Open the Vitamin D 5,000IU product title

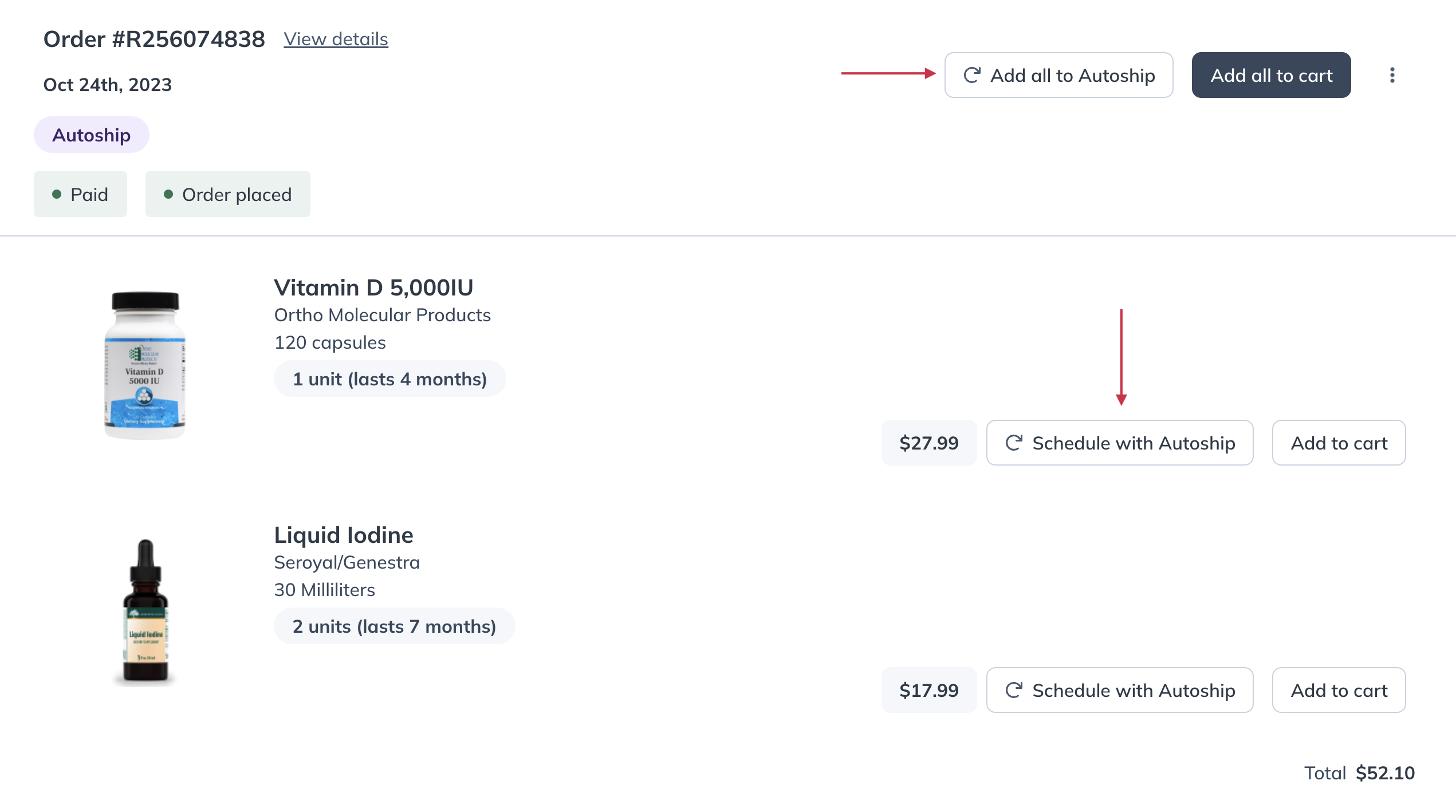point(373,287)
